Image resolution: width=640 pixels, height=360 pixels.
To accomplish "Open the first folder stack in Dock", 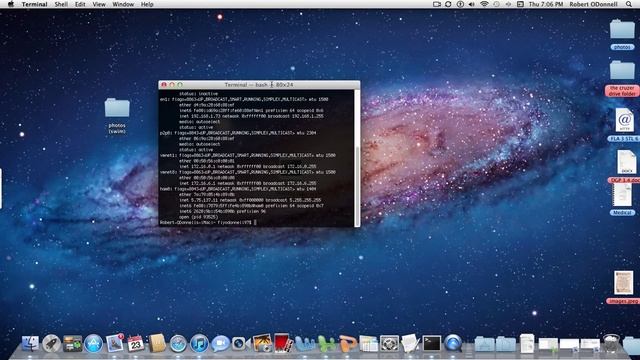I will (484, 344).
